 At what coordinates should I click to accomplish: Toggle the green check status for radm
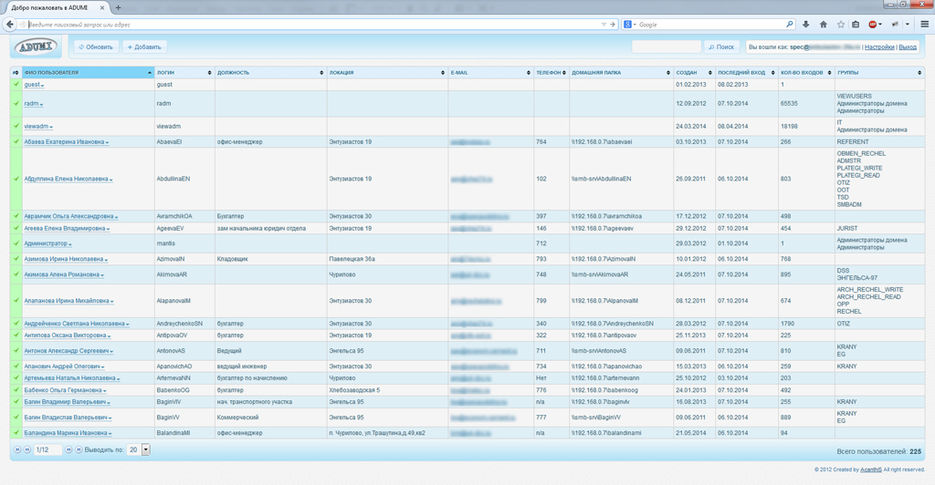point(16,103)
